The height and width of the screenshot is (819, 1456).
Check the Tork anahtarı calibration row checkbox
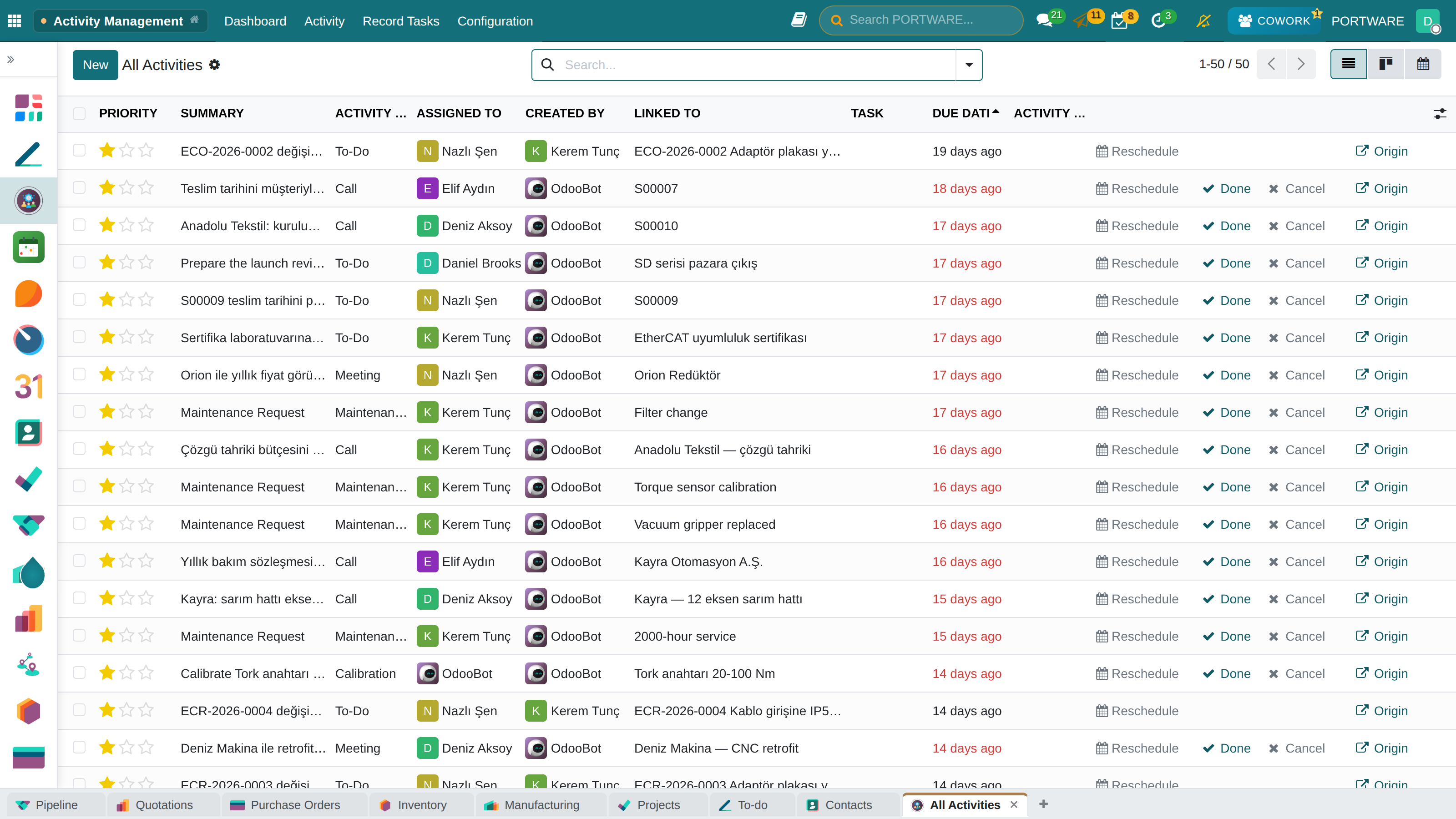79,672
